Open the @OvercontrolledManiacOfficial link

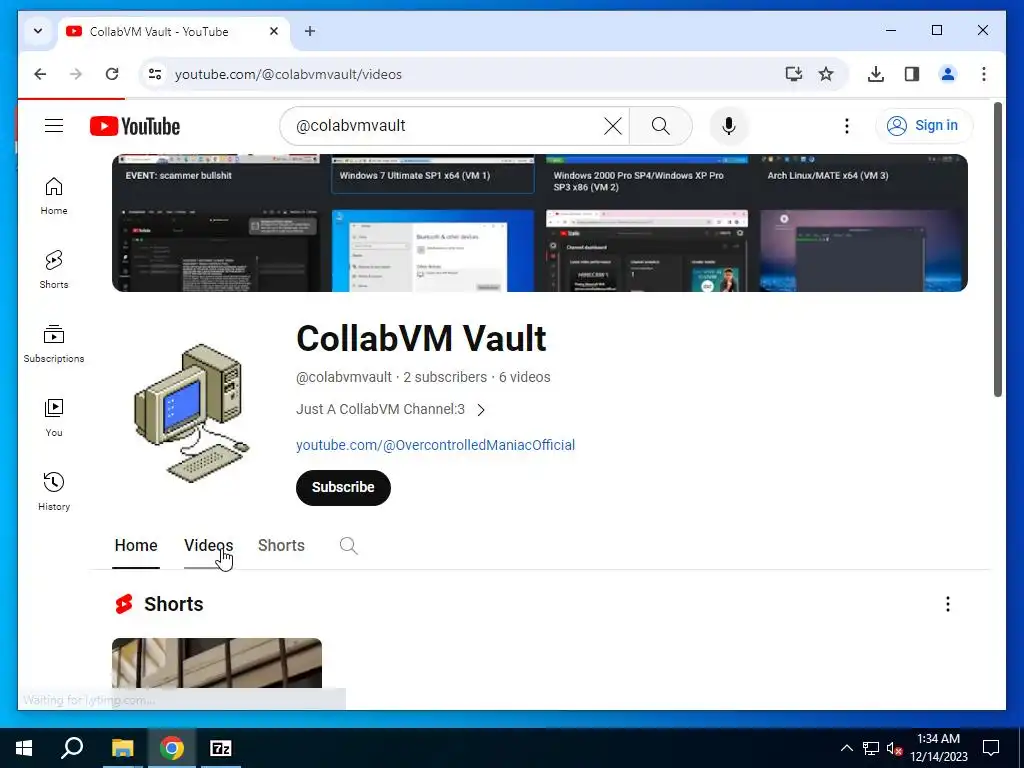(436, 445)
